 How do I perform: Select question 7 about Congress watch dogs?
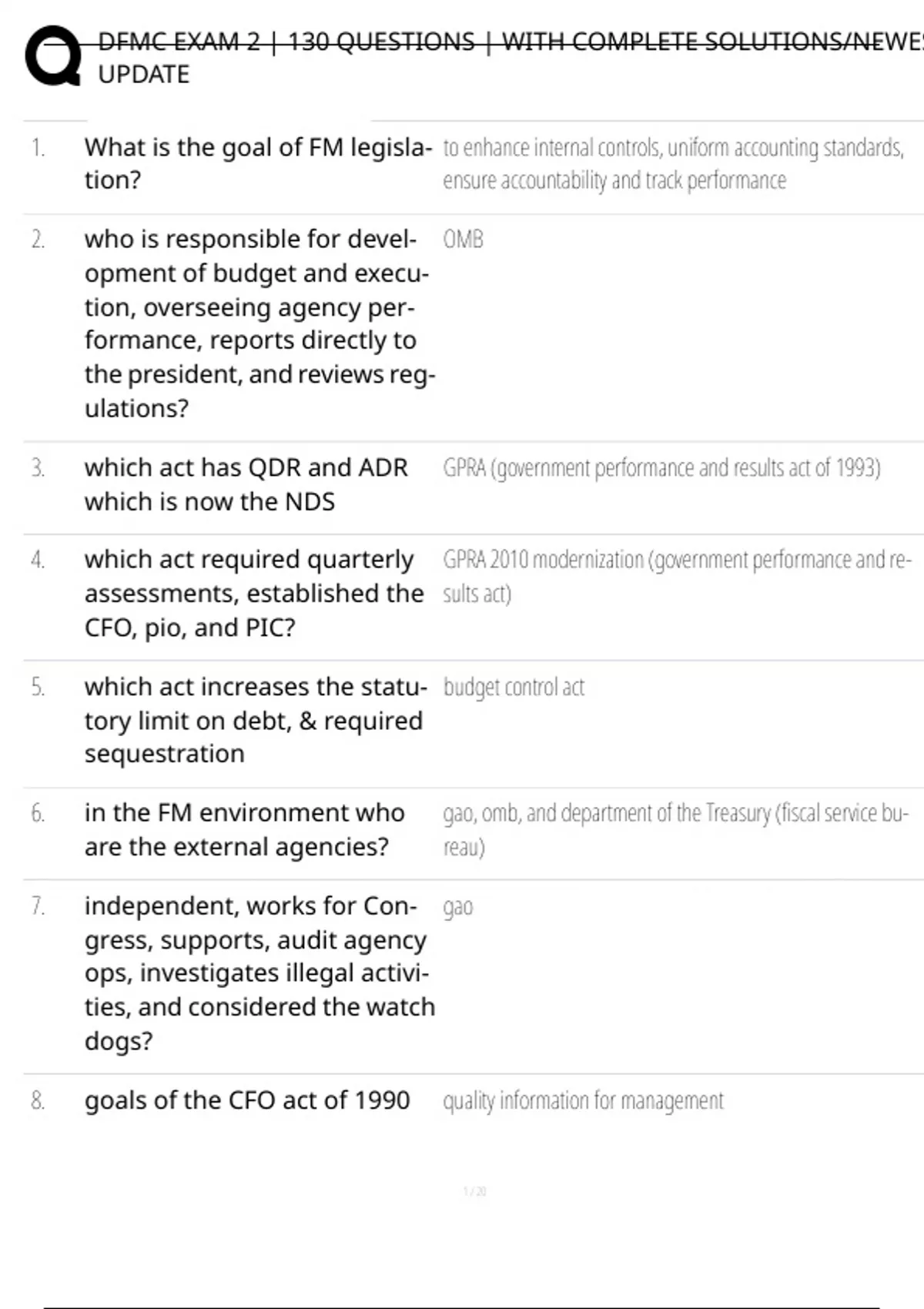tap(260, 973)
